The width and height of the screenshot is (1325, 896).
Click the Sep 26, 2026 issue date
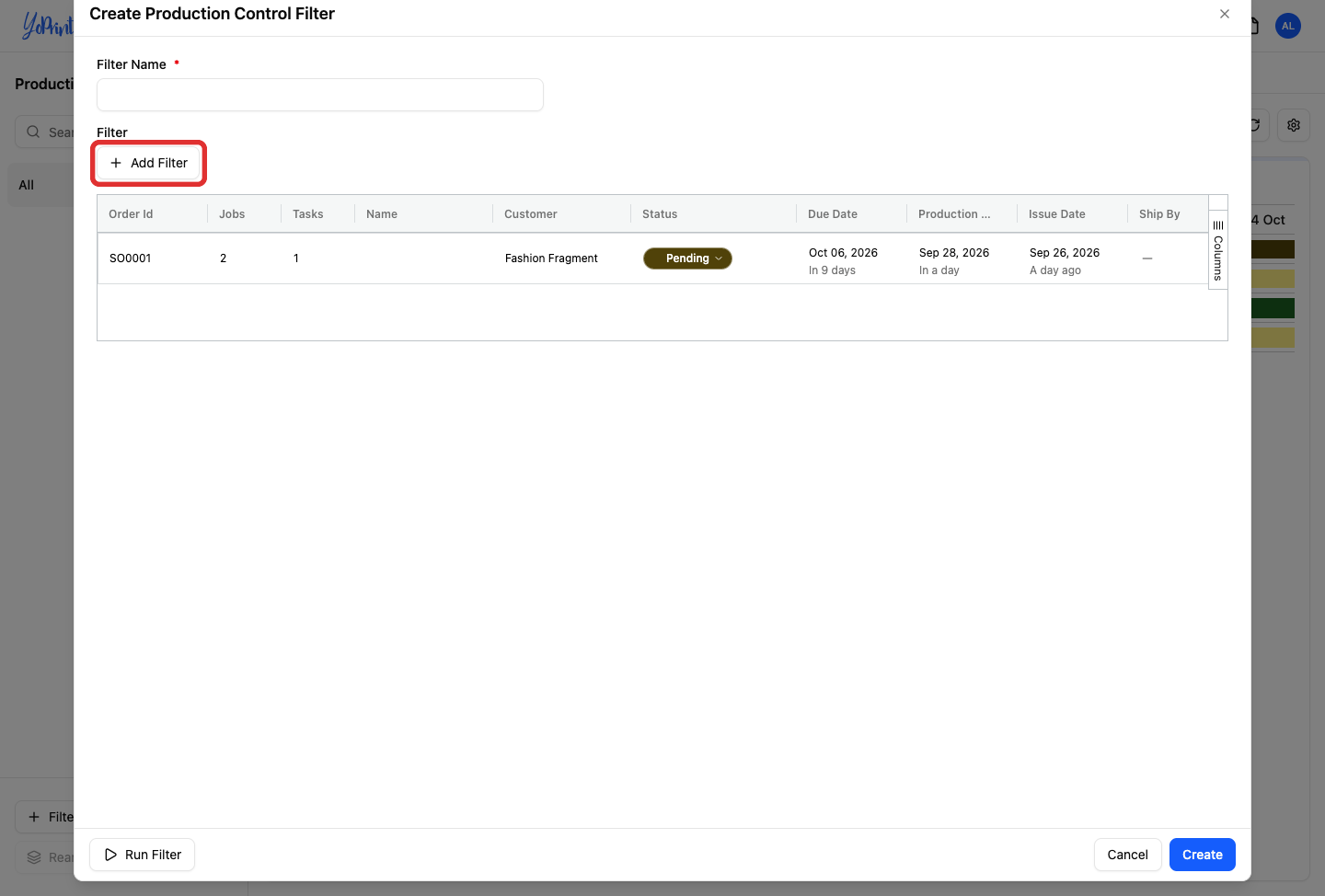[1065, 253]
